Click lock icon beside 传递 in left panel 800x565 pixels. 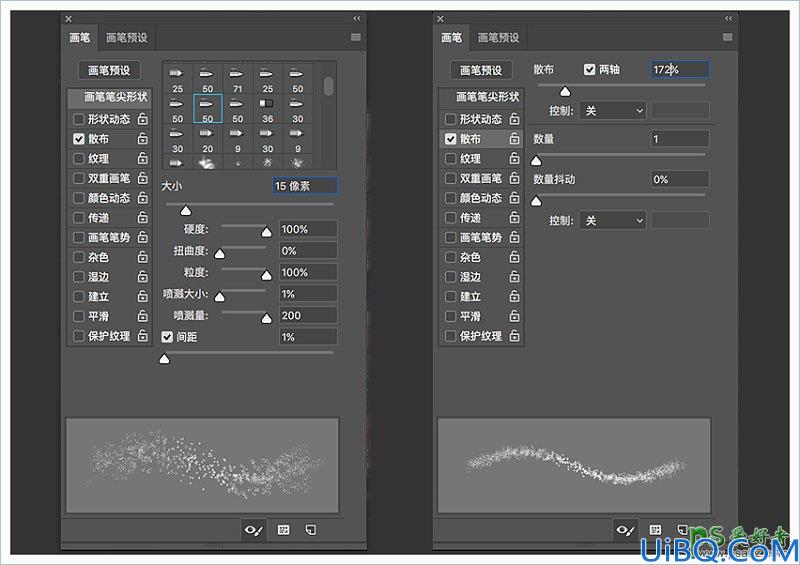pyautogui.click(x=143, y=217)
